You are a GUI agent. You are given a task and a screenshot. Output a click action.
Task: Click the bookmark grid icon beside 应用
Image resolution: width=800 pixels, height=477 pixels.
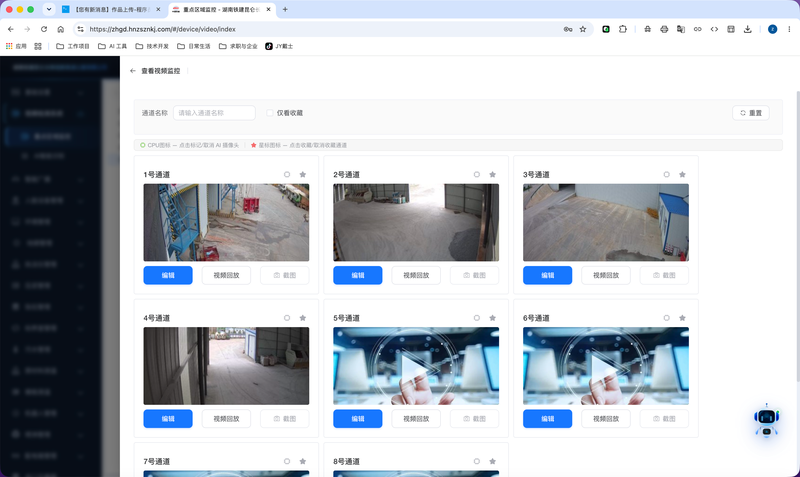(x=38, y=46)
